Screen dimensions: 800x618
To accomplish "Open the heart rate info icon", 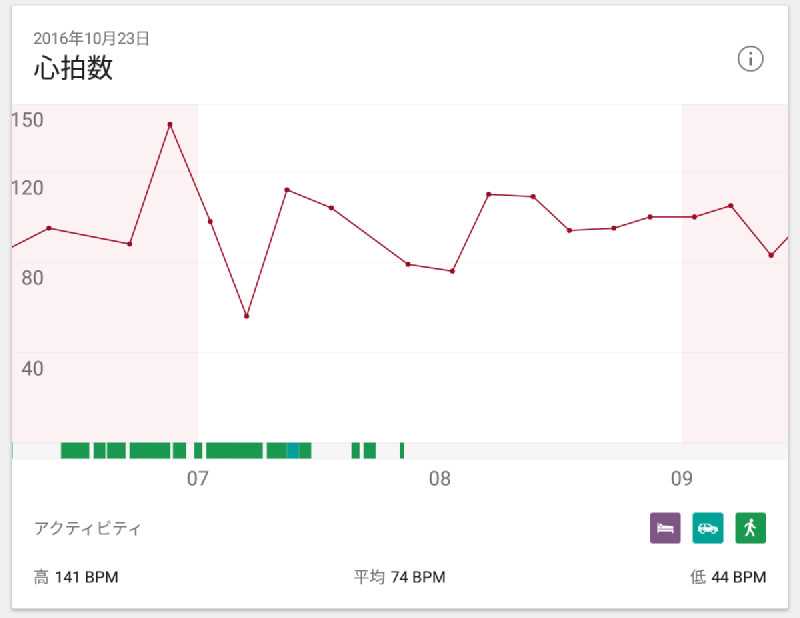I will [x=750, y=59].
